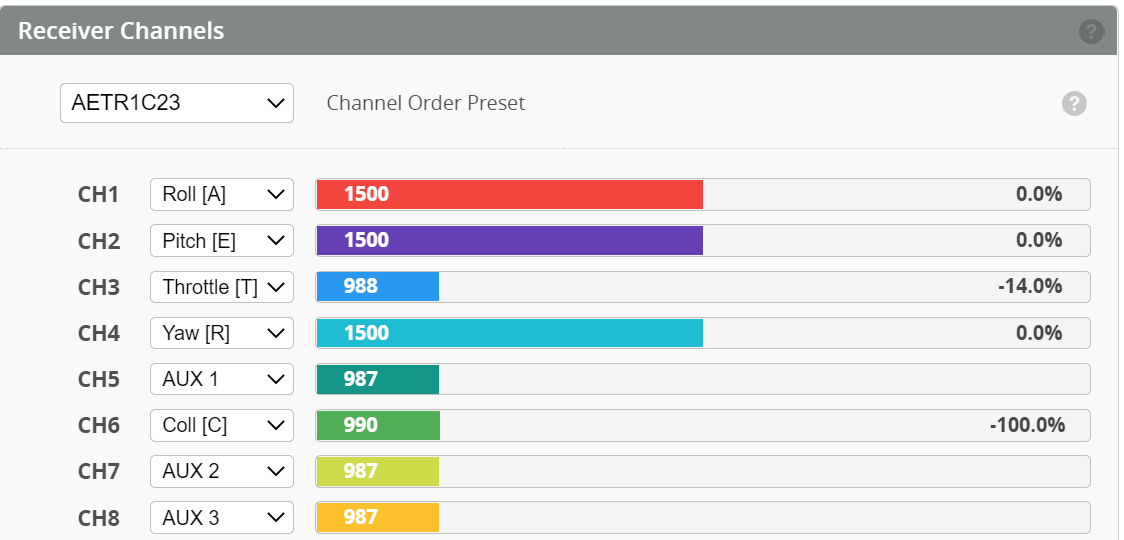Expand the CH6 Coll [C] dropdown

pyautogui.click(x=222, y=425)
